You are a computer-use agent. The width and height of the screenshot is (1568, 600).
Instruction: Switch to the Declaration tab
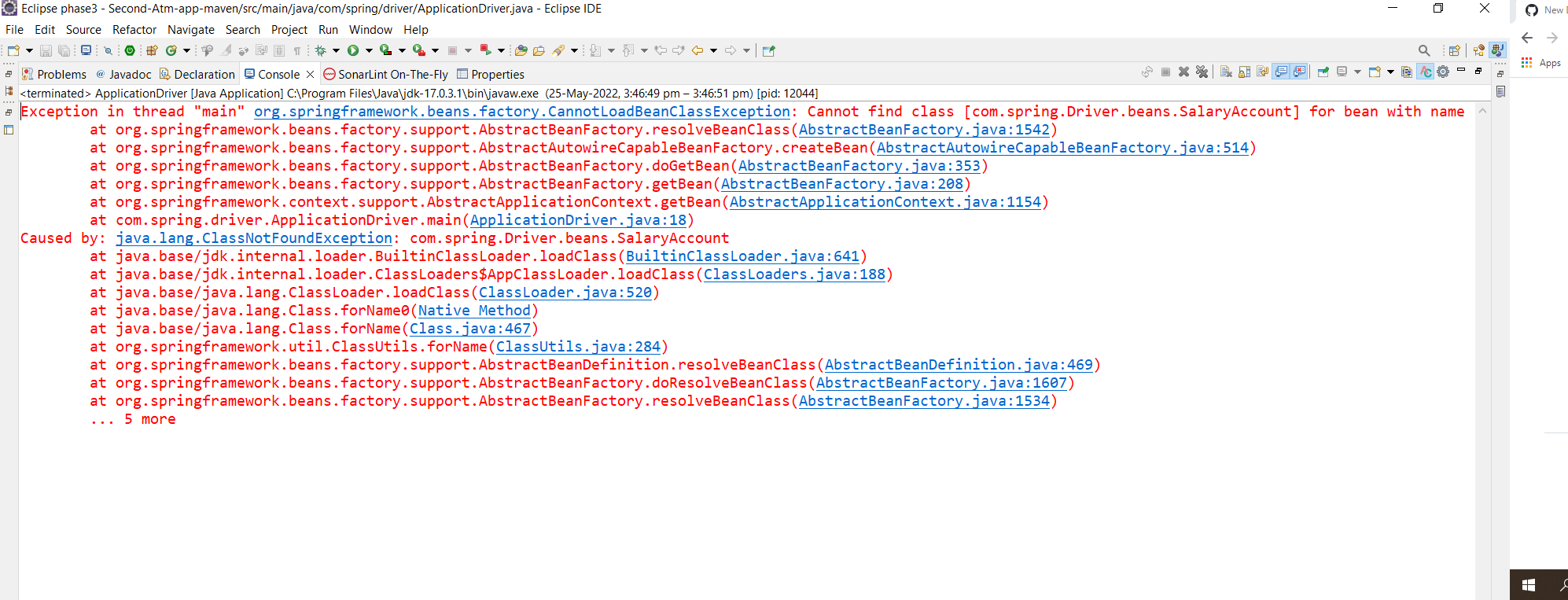point(197,74)
